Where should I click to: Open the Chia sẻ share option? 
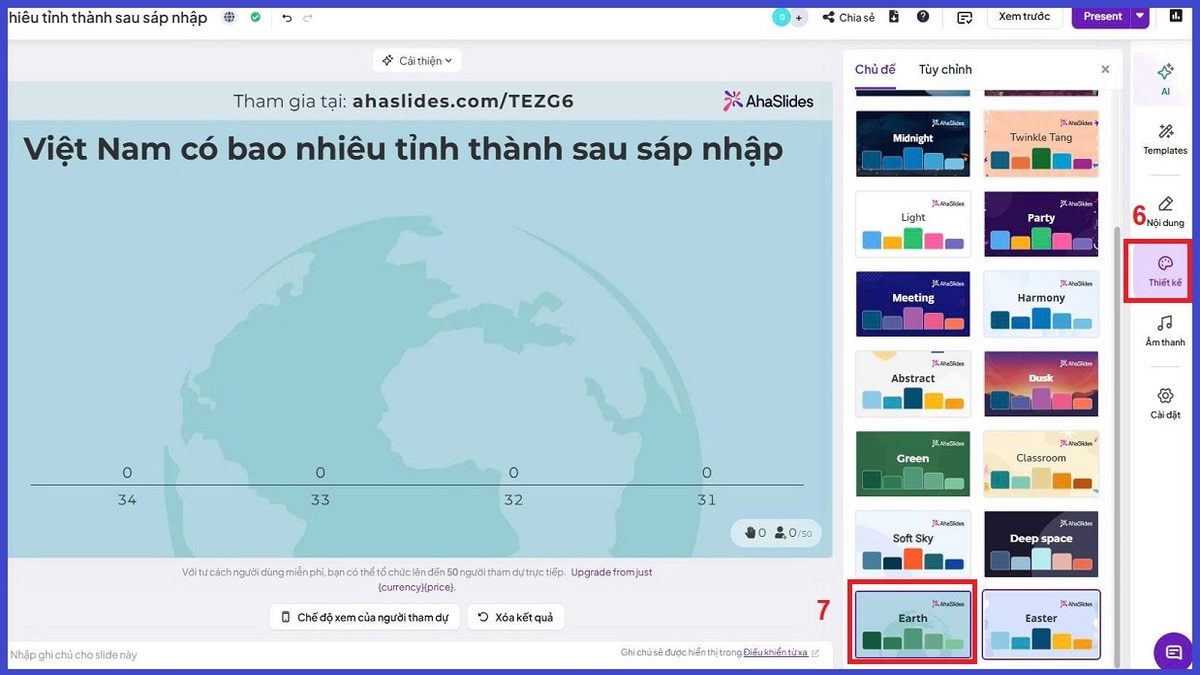click(x=848, y=17)
